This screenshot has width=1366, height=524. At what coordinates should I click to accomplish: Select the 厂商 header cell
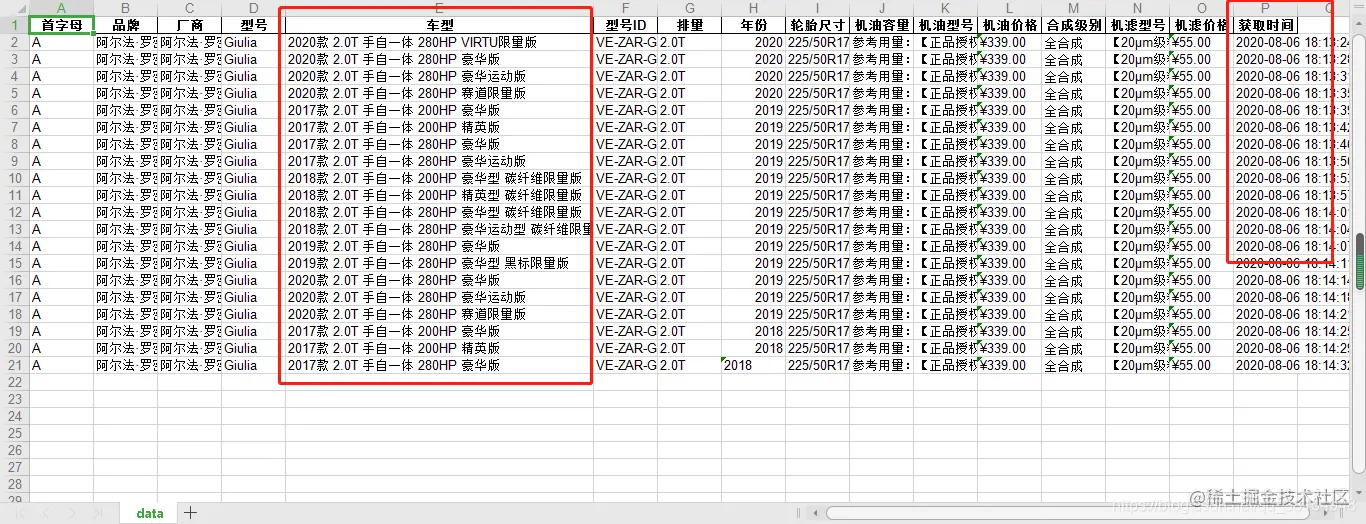pyautogui.click(x=189, y=25)
